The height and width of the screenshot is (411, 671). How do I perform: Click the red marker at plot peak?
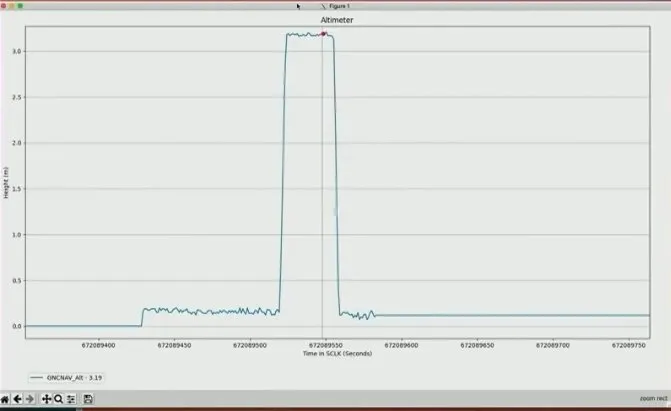[x=323, y=33]
